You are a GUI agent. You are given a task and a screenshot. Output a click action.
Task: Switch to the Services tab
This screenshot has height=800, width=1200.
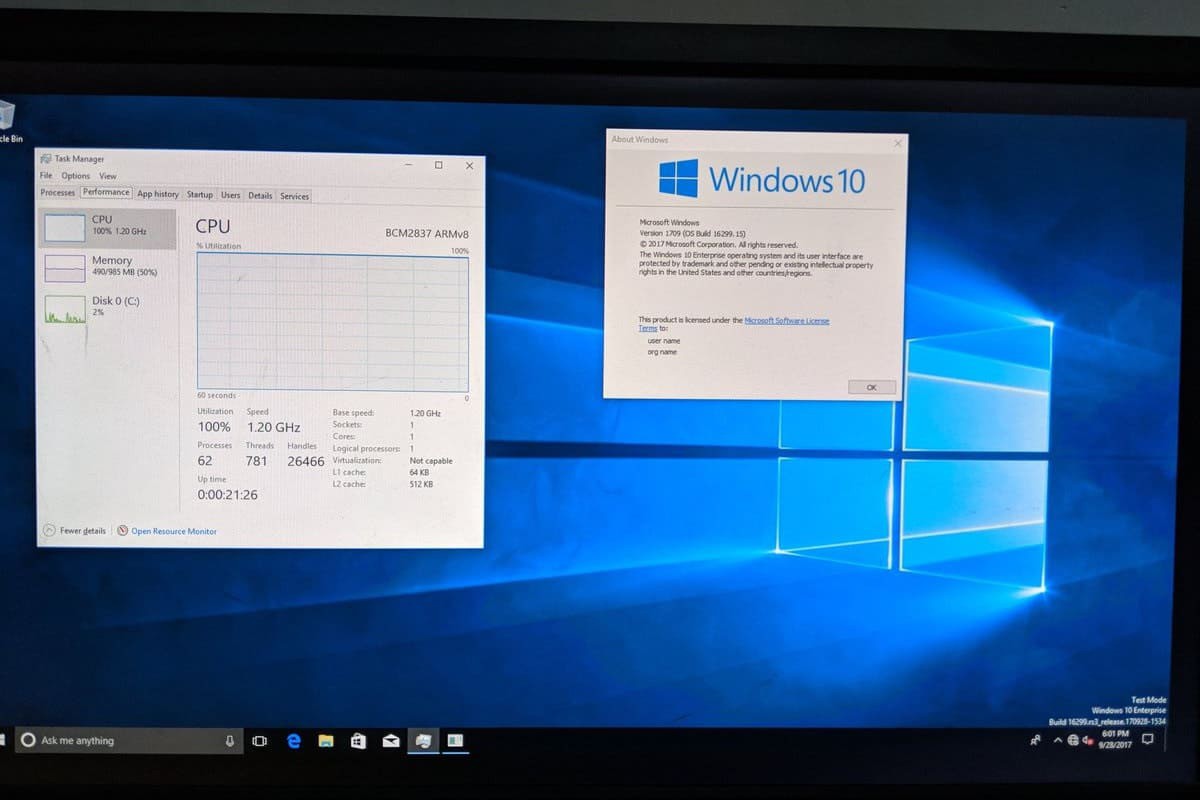point(294,195)
